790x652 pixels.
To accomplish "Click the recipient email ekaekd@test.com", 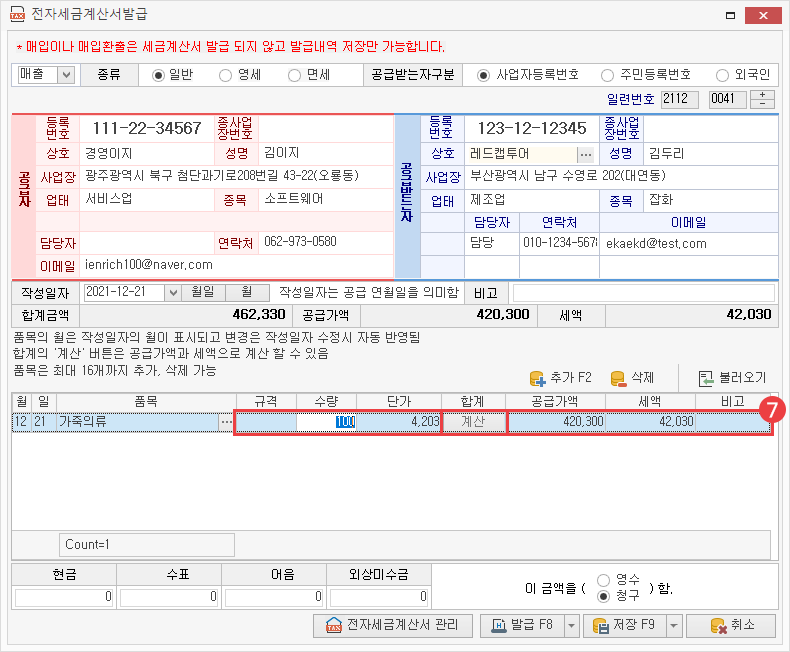I will pyautogui.click(x=656, y=244).
